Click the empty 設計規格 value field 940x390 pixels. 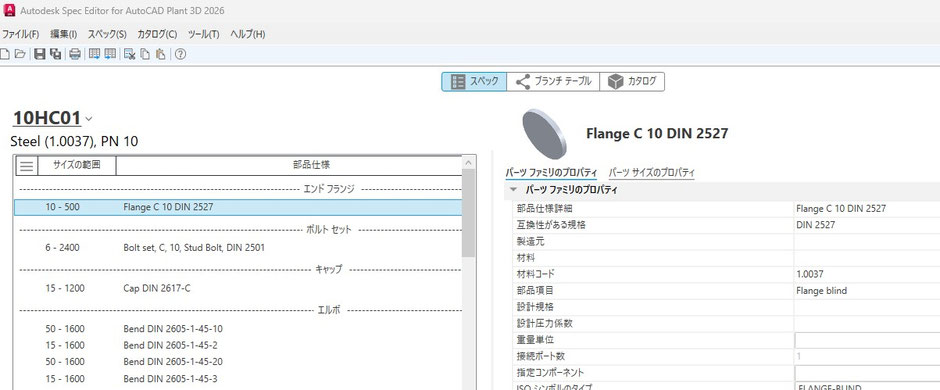point(866,307)
